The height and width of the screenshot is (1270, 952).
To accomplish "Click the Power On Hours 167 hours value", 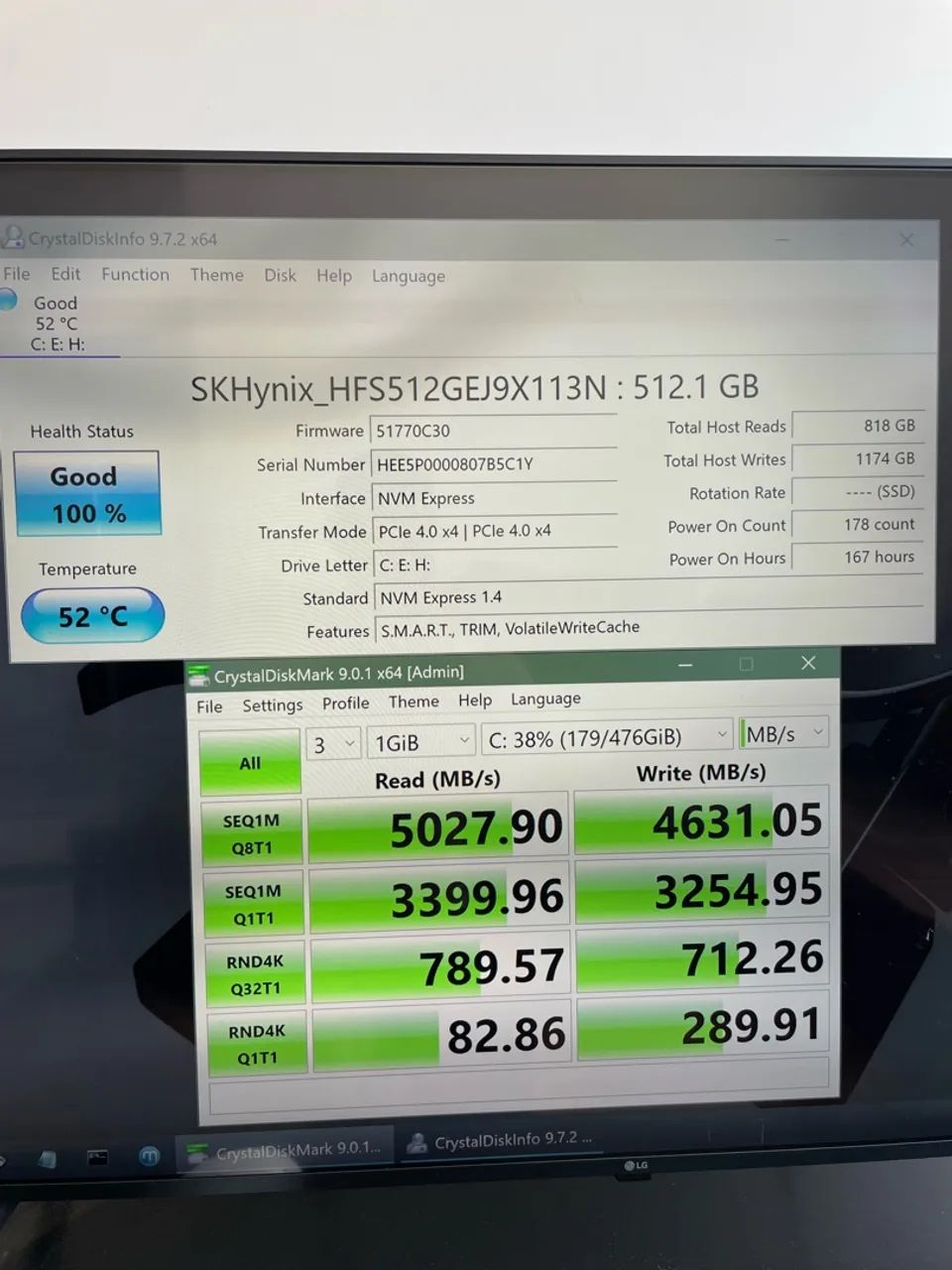I will pos(858,557).
